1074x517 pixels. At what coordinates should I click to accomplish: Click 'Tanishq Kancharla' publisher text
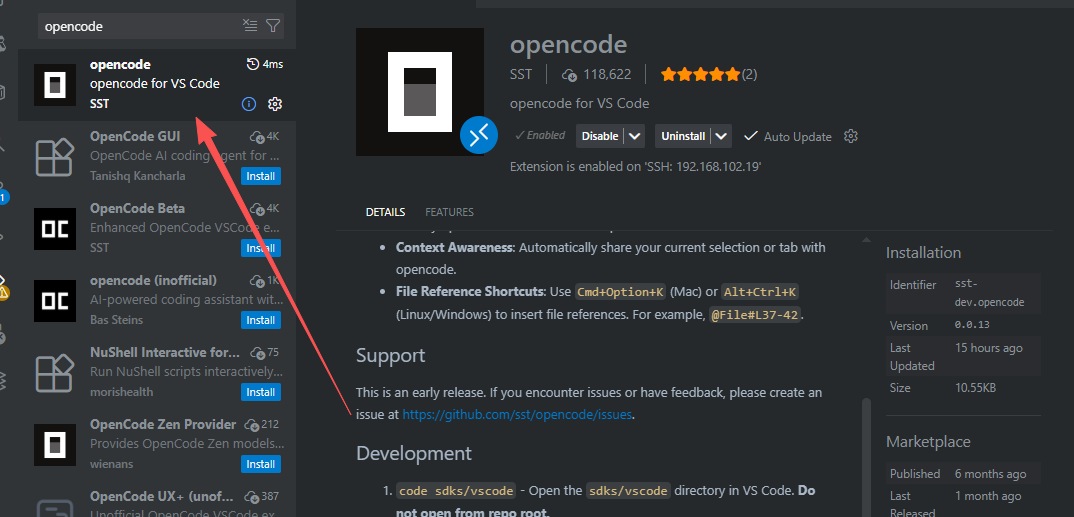coord(138,176)
